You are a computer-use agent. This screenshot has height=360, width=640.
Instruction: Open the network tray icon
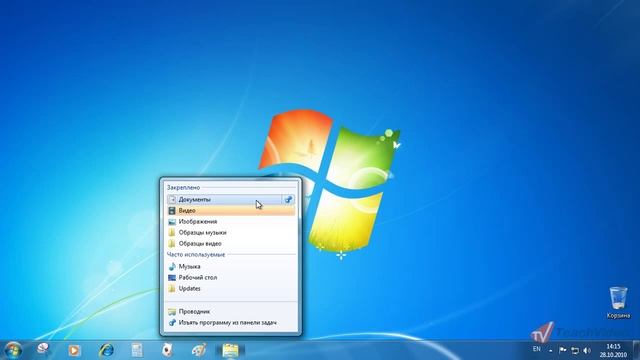click(x=575, y=350)
